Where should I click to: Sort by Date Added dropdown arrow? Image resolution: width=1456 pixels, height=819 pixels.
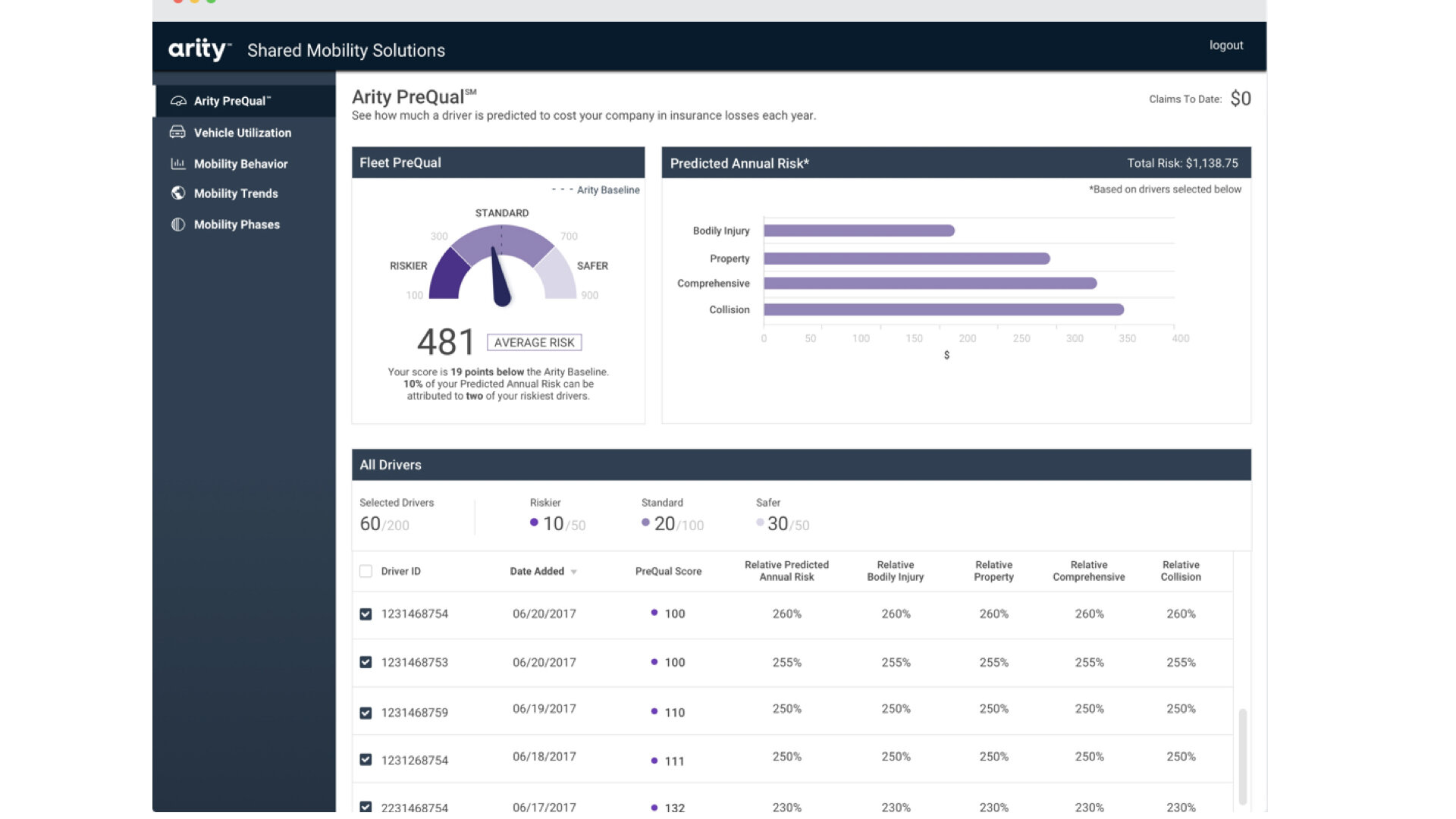(574, 572)
